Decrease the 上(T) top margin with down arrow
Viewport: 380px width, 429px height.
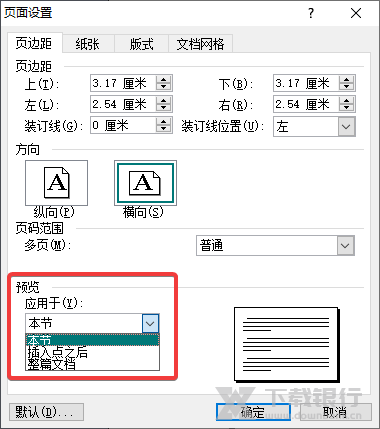tap(164, 87)
